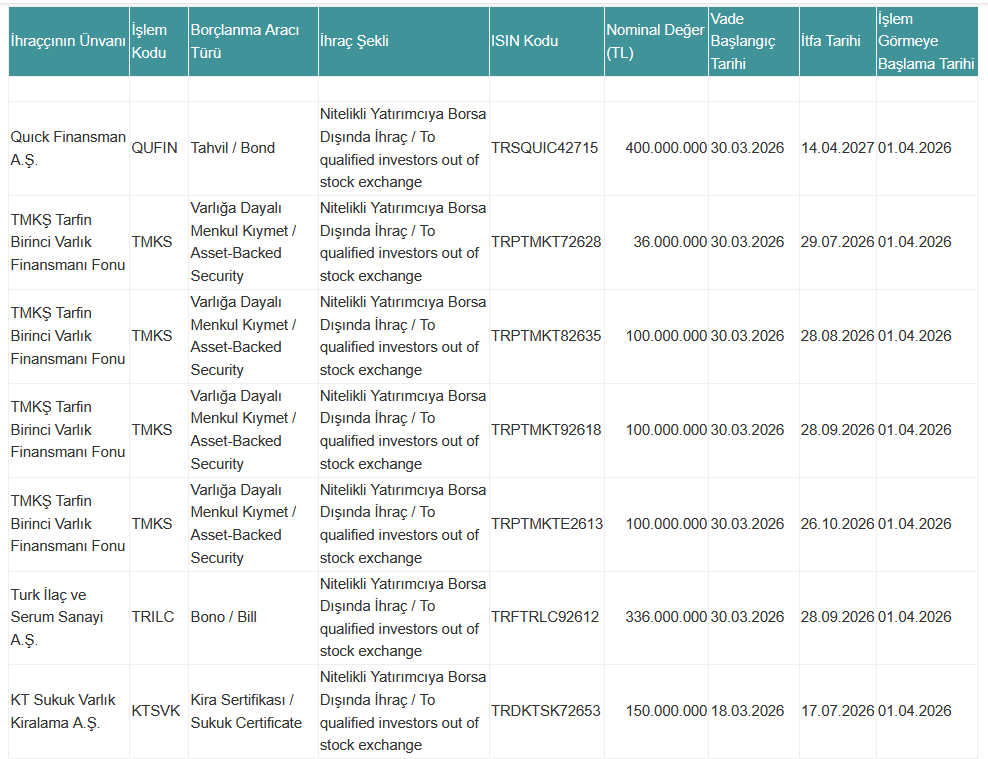Image resolution: width=988 pixels, height=759 pixels.
Task: Click ISIN code TRPTMKT72628
Action: (x=546, y=242)
